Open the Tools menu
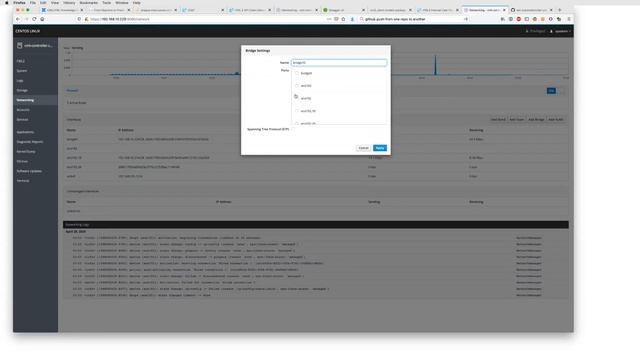The height and width of the screenshot is (360, 640). point(107,2)
